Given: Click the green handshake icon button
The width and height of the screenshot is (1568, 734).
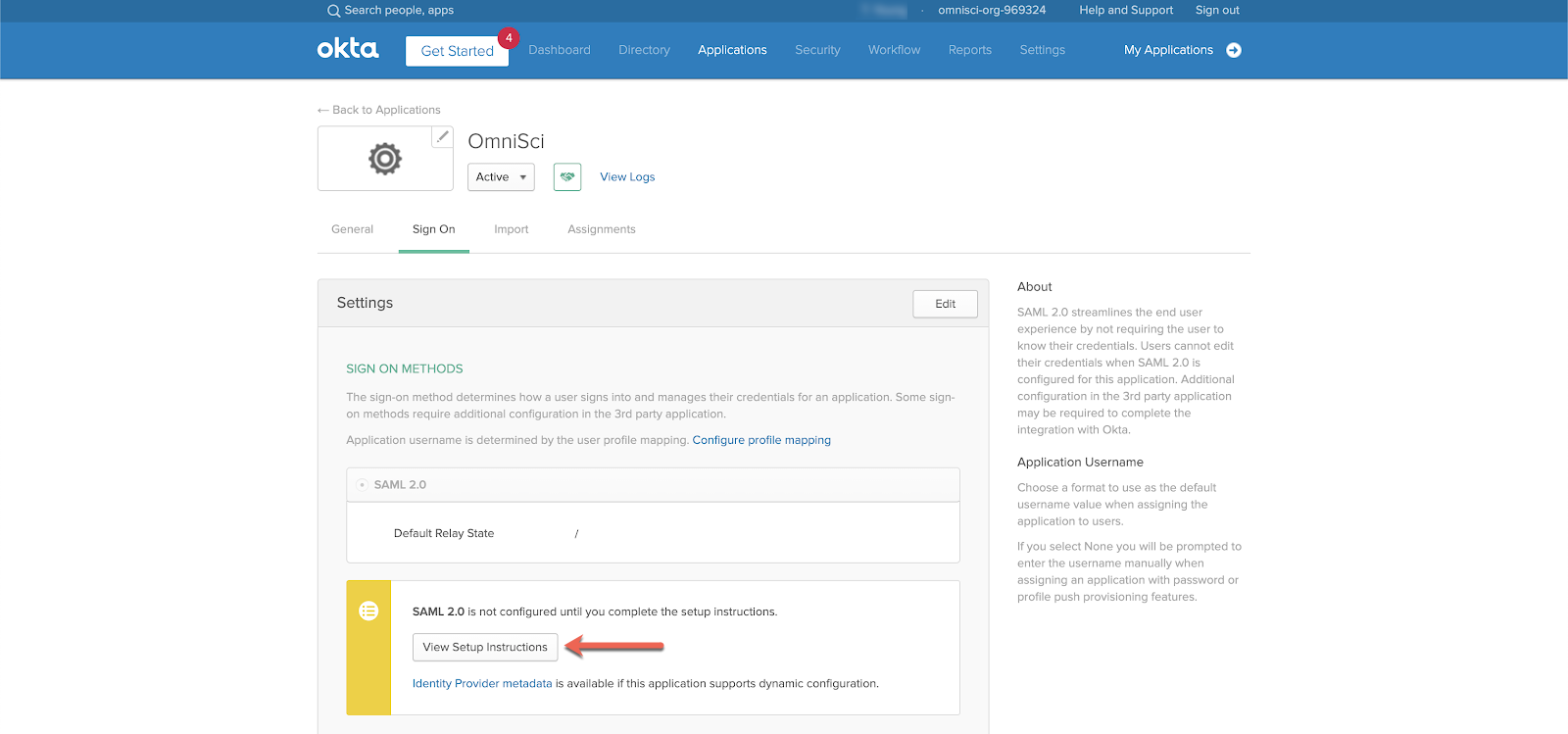Looking at the screenshot, I should coord(567,177).
